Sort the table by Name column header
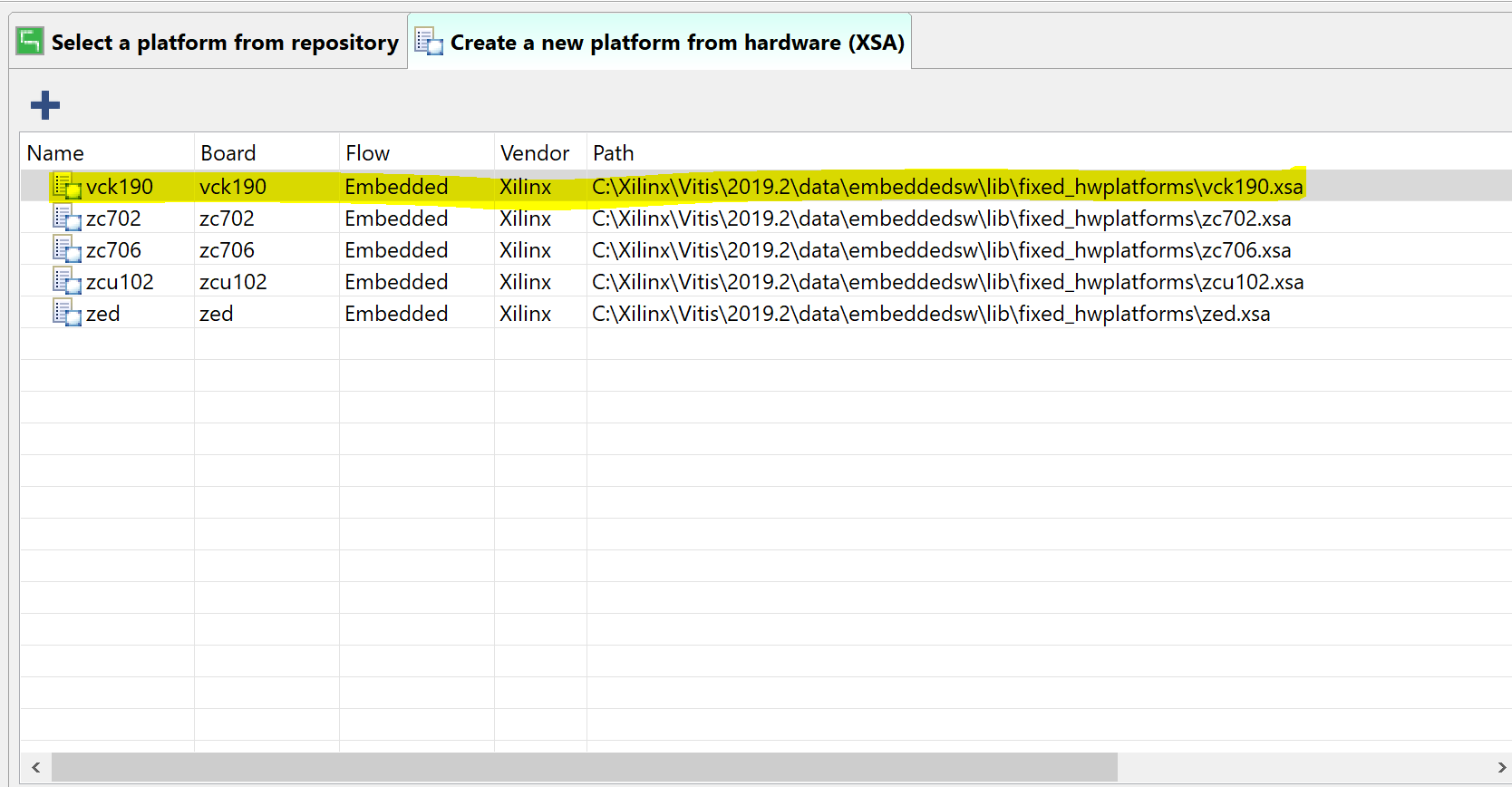The width and height of the screenshot is (1512, 787). click(55, 153)
